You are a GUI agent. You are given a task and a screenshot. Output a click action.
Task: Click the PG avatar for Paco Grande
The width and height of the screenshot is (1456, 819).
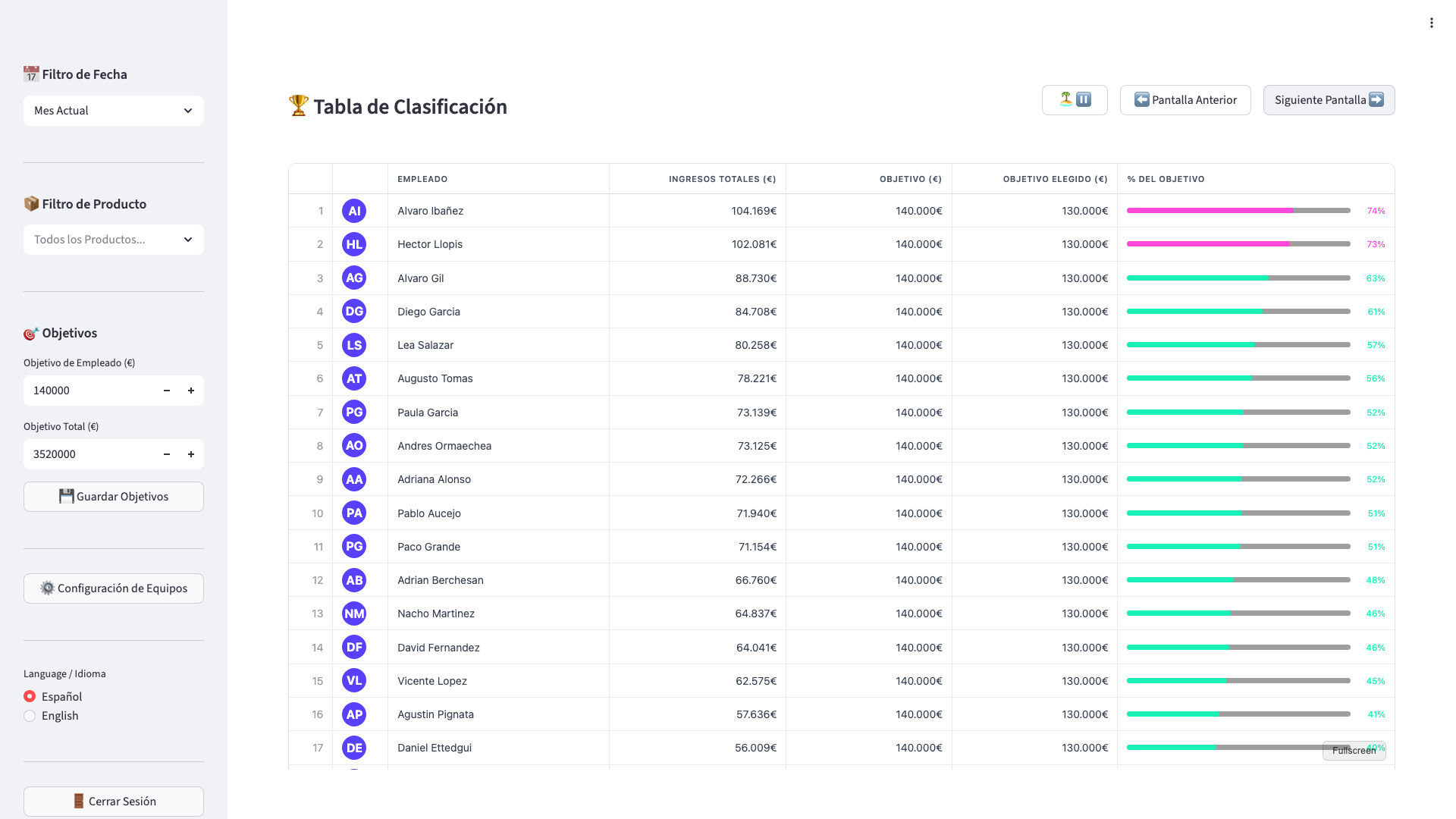click(x=354, y=547)
